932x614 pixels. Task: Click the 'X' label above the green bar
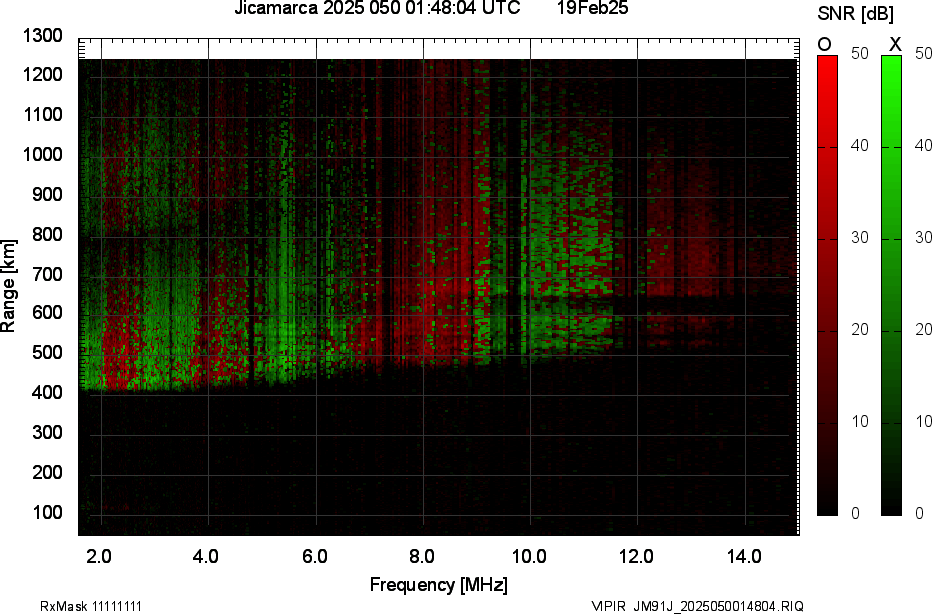coord(895,45)
